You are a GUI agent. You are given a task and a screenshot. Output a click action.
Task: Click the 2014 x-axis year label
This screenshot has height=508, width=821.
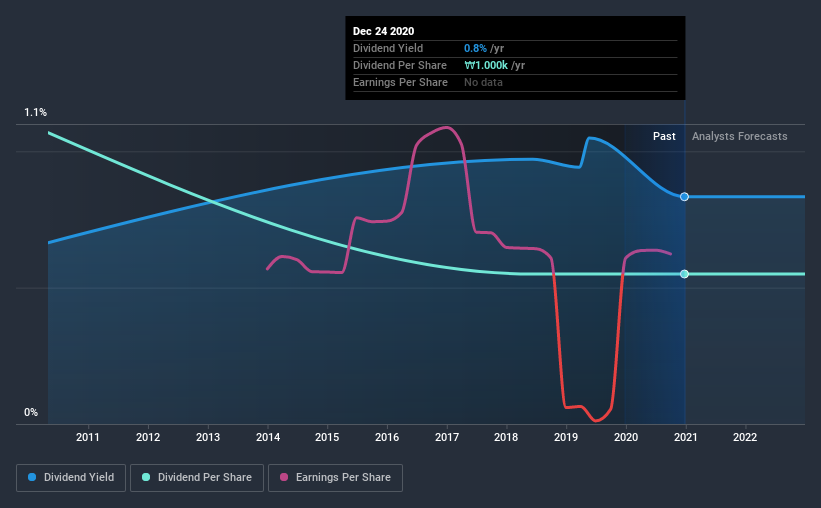(268, 437)
